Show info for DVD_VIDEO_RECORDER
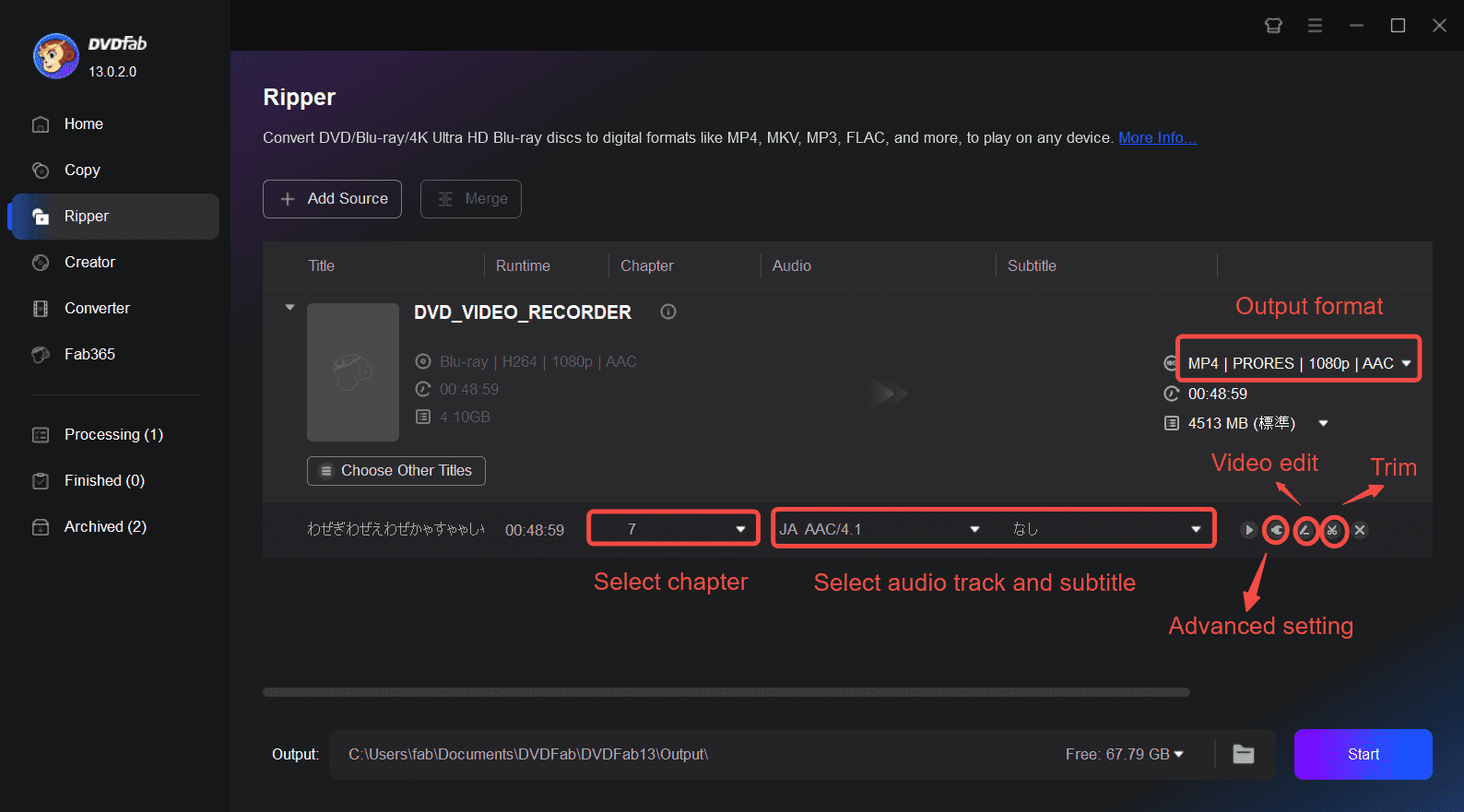 click(668, 312)
